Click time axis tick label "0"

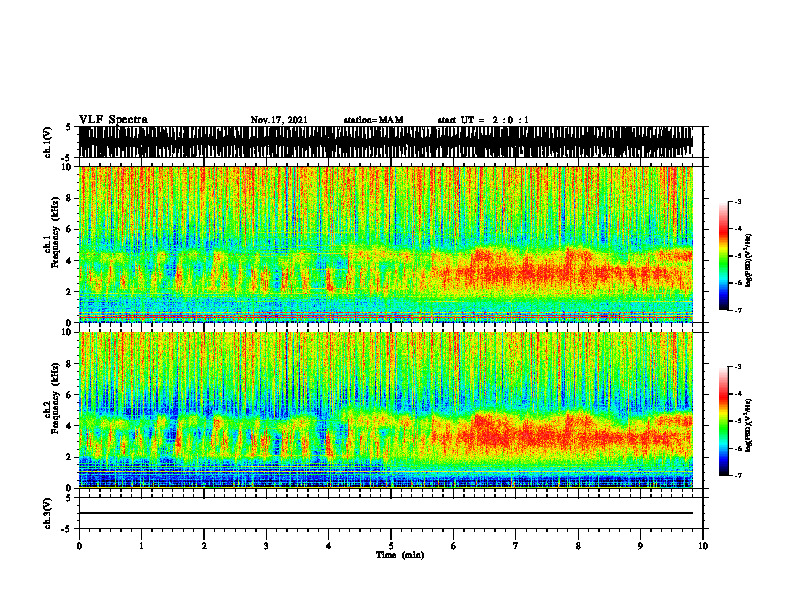point(79,545)
